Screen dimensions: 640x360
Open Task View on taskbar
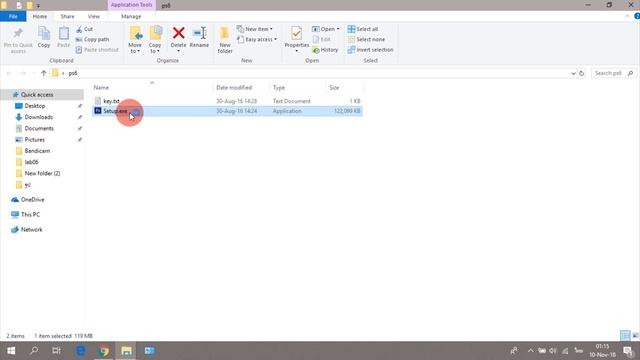click(56, 351)
